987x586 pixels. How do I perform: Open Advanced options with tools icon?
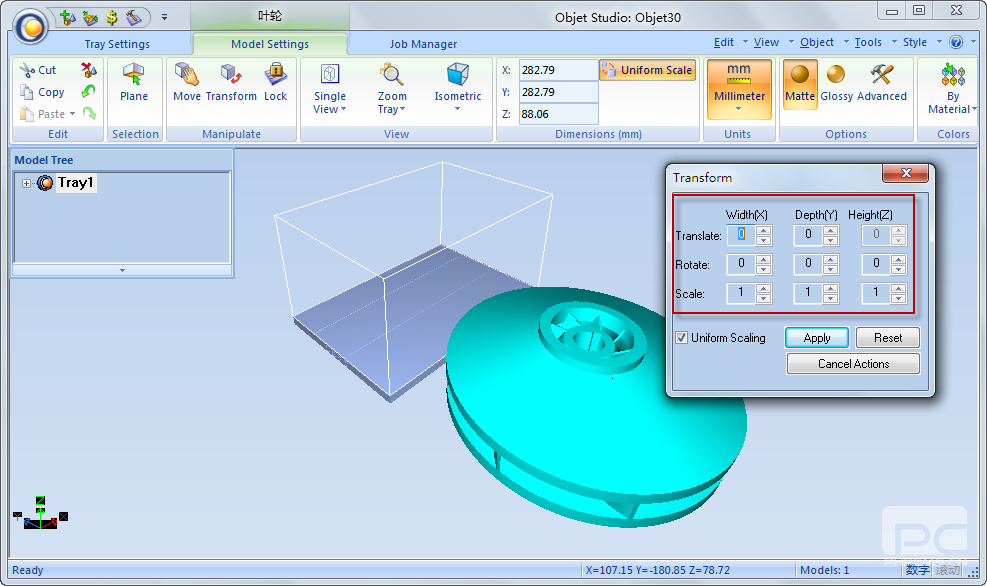[x=881, y=83]
